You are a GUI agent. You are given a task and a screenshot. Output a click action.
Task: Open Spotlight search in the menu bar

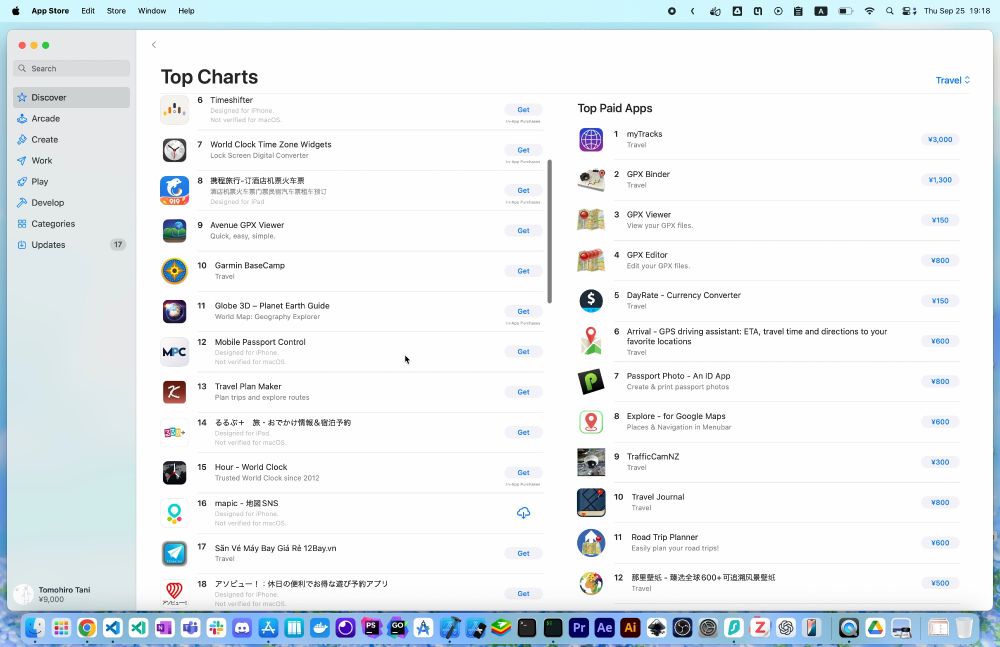889,11
